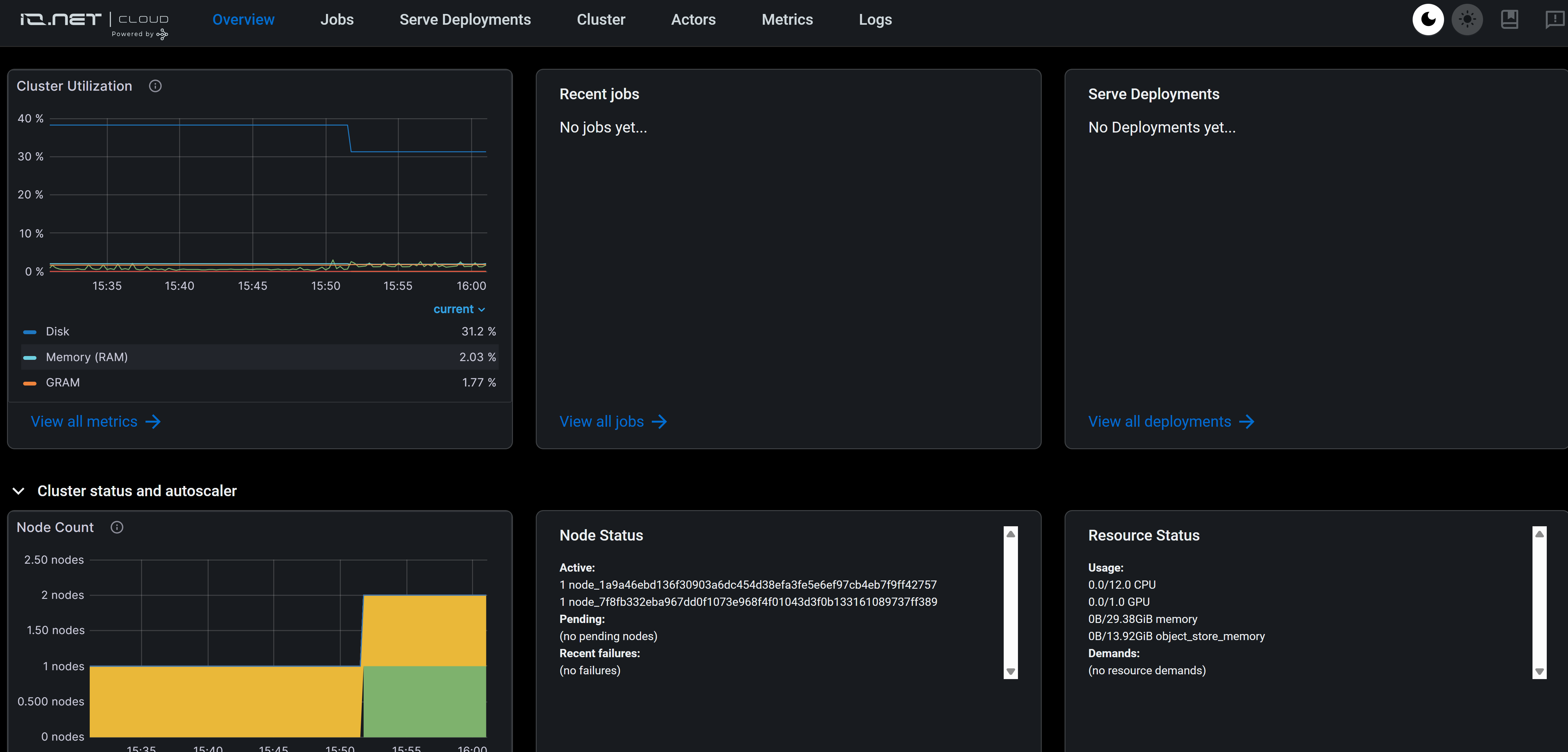Toggle Memory (RAM) series in legend

pos(87,357)
